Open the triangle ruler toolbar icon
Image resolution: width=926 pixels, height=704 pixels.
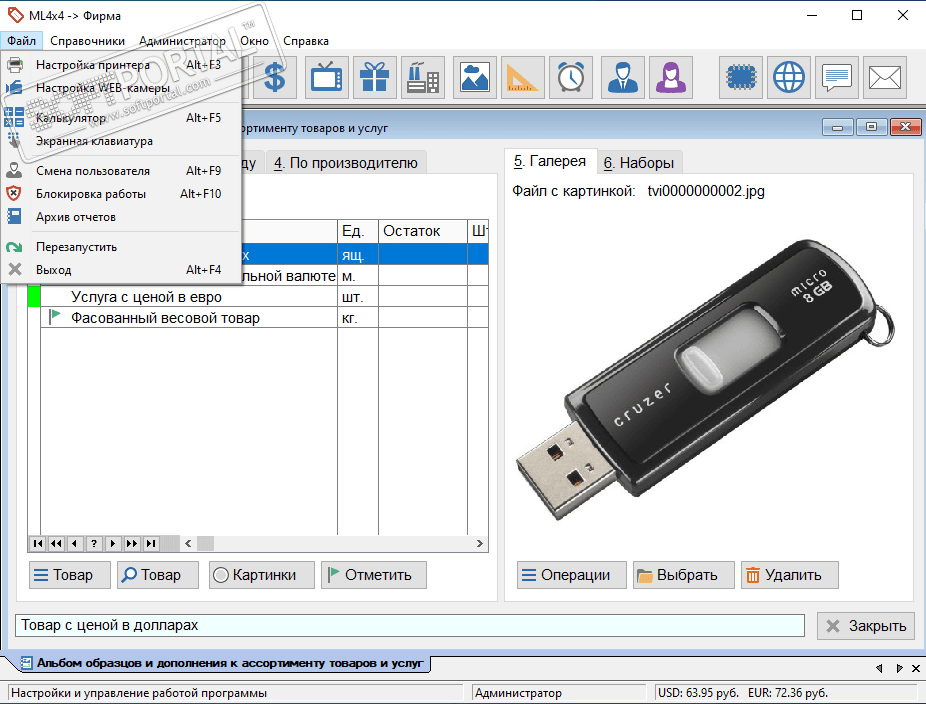tap(523, 77)
